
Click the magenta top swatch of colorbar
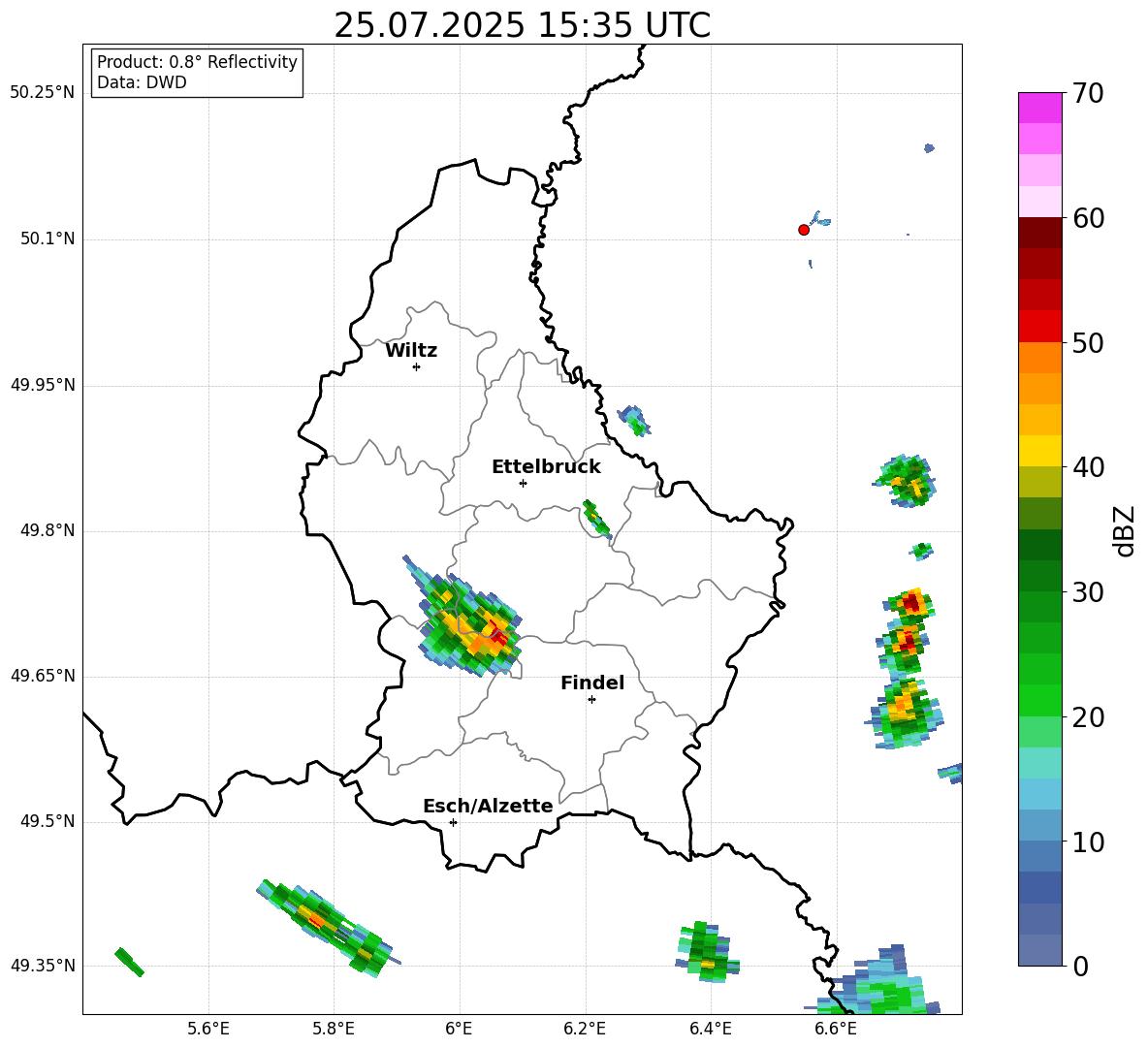1039,108
